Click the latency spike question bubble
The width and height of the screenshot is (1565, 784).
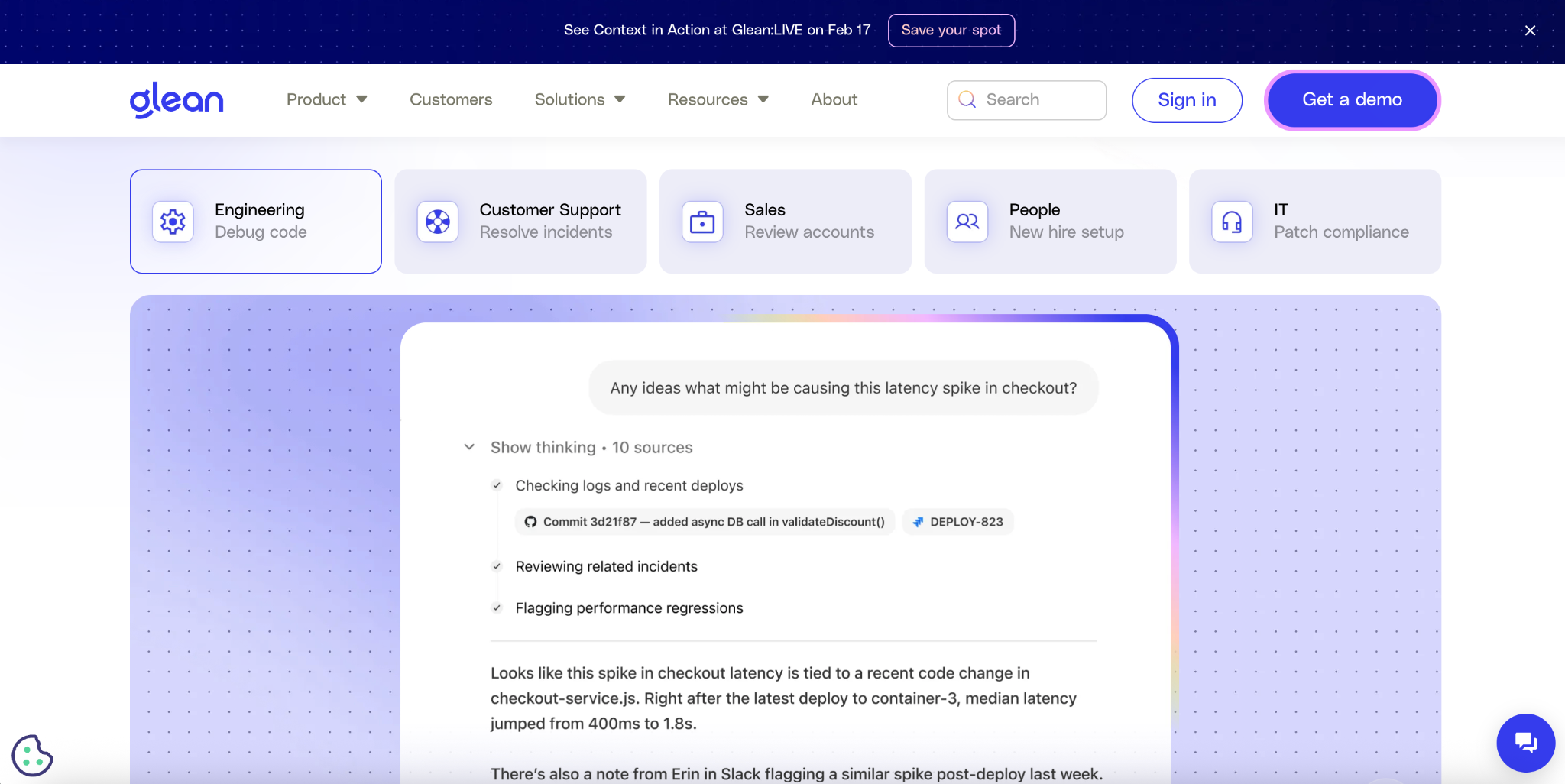[844, 387]
